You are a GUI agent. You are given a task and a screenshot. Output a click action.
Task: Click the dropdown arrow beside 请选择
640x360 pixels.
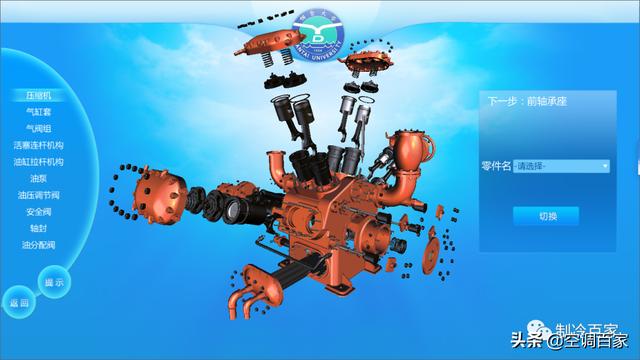click(x=604, y=166)
